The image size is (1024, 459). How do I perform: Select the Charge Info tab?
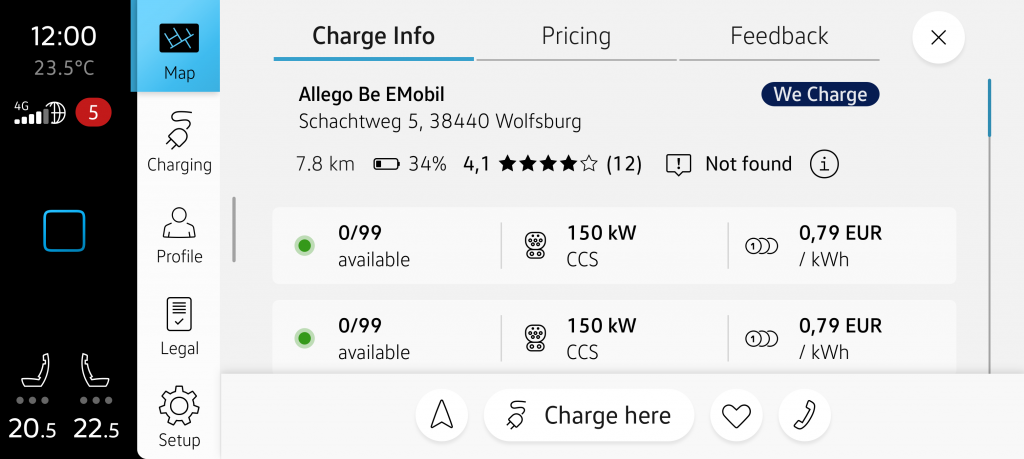(x=373, y=37)
